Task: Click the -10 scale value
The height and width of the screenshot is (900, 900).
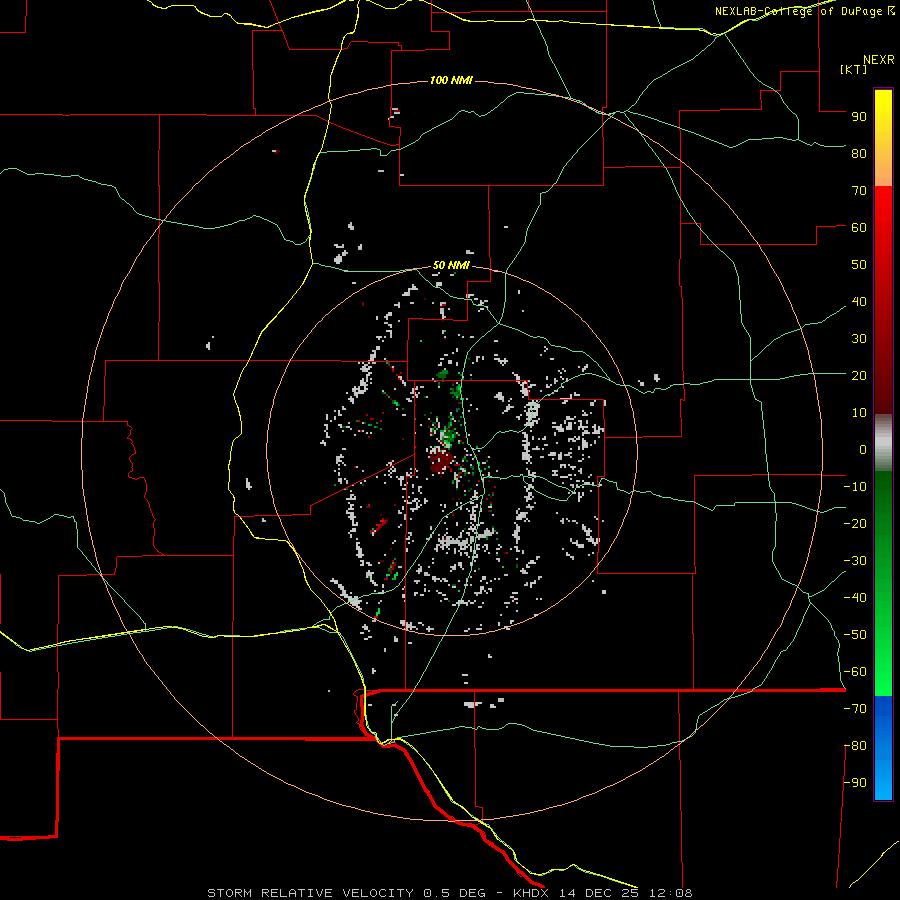Action: point(855,487)
